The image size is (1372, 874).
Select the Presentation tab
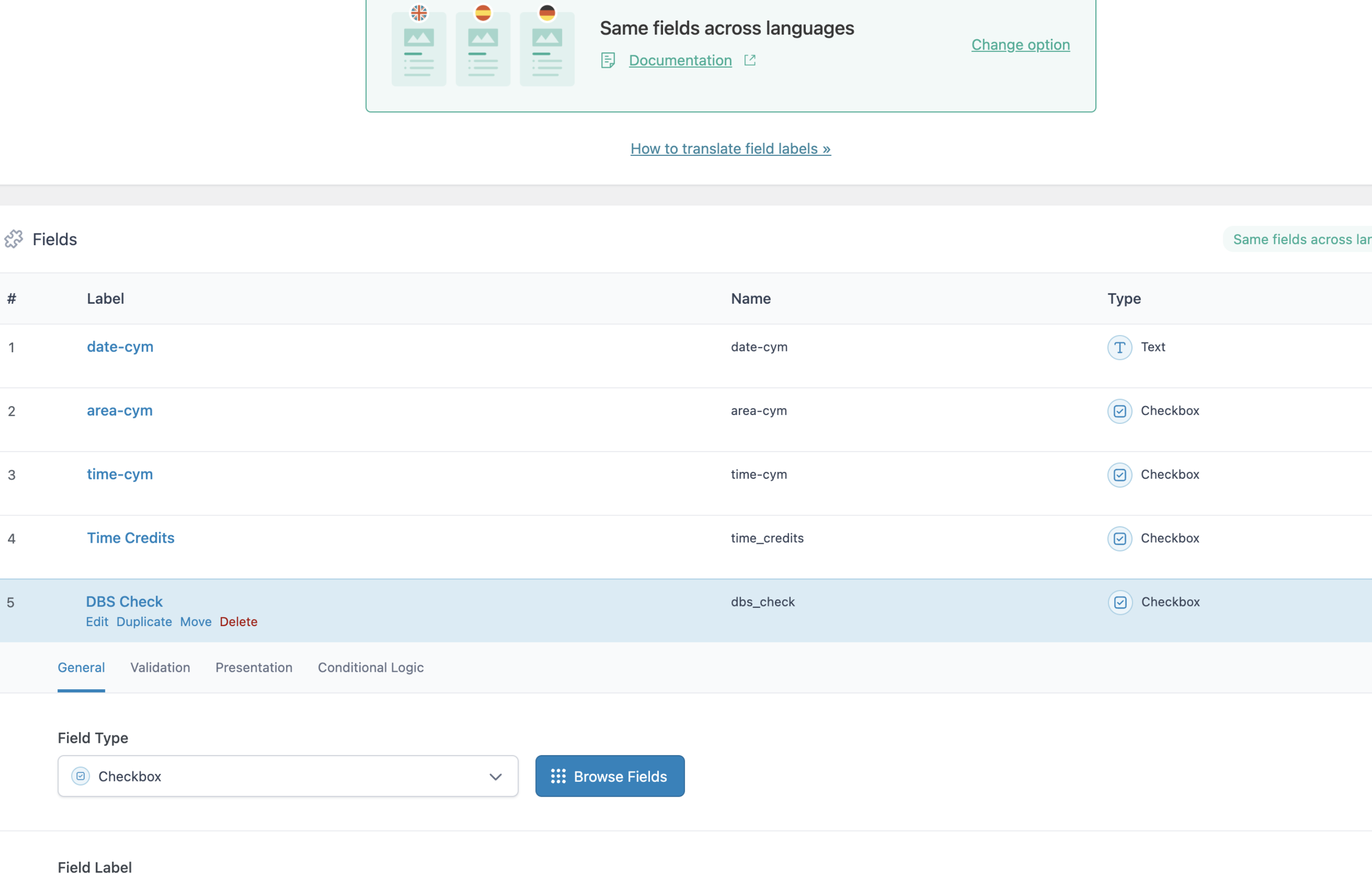[x=254, y=667]
